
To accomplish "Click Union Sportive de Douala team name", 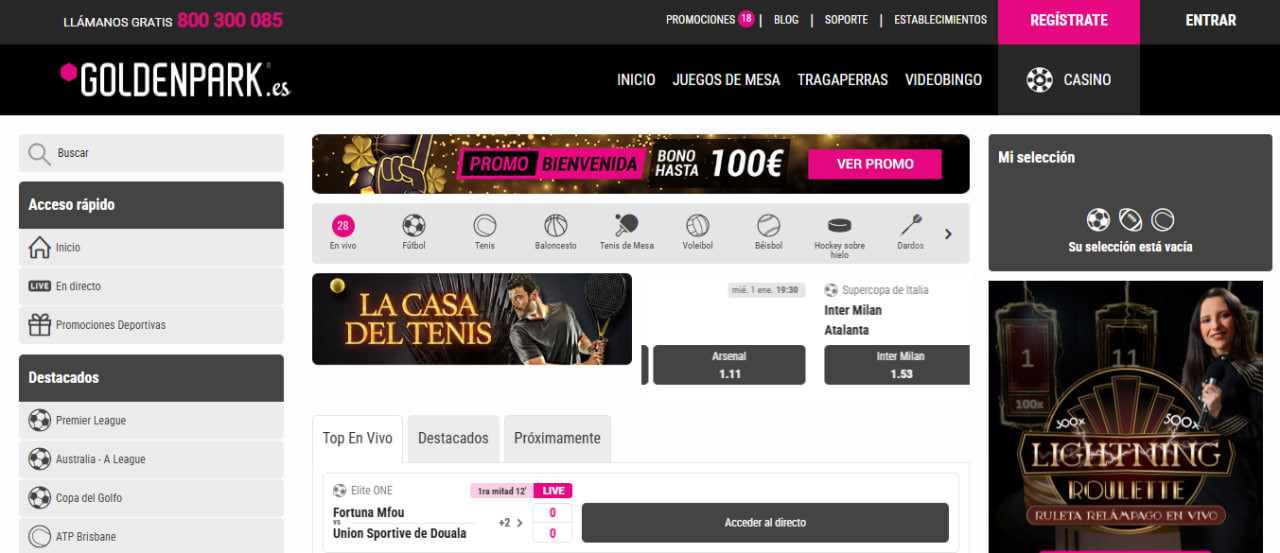I will tap(400, 534).
